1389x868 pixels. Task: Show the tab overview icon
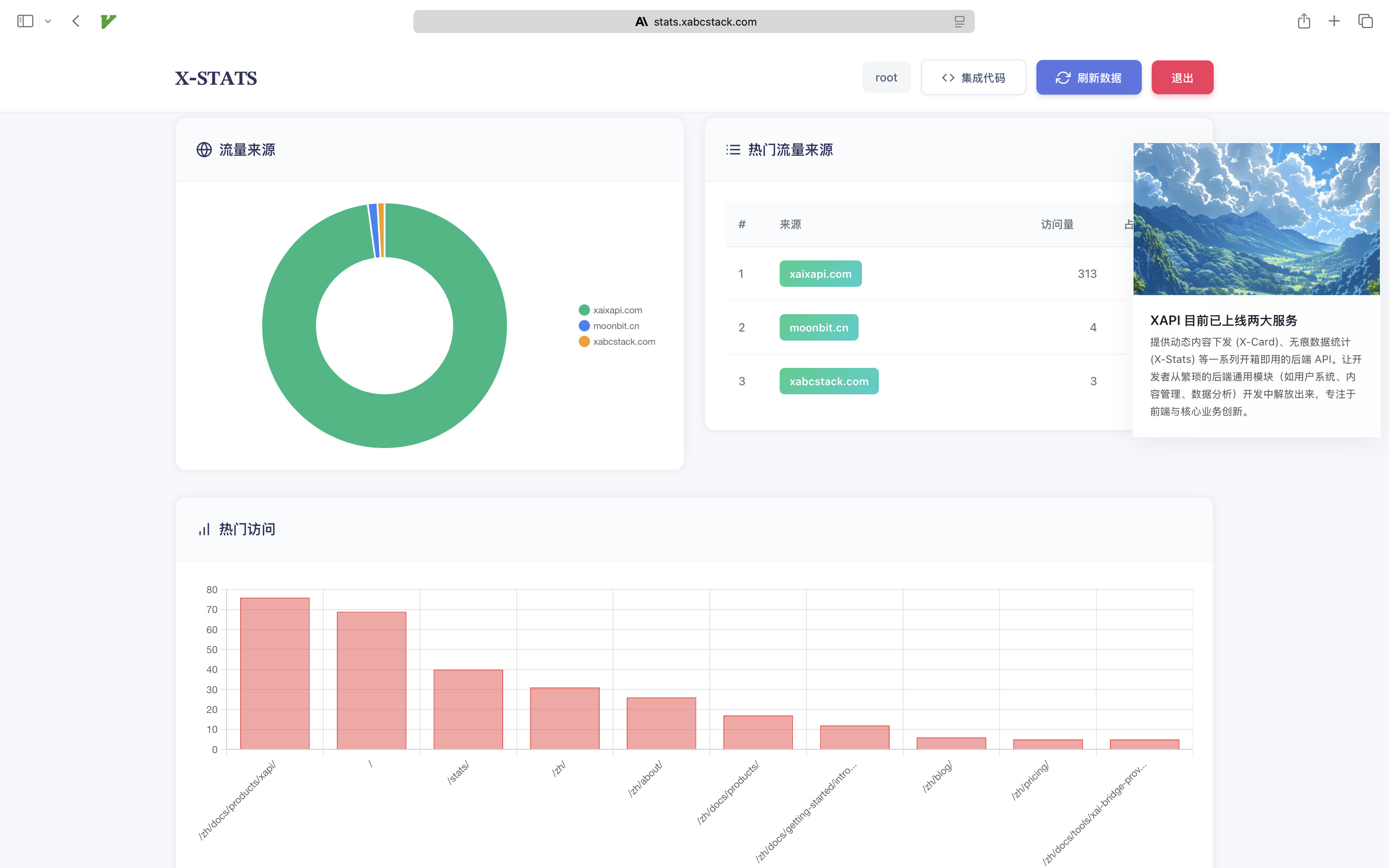[x=1365, y=21]
